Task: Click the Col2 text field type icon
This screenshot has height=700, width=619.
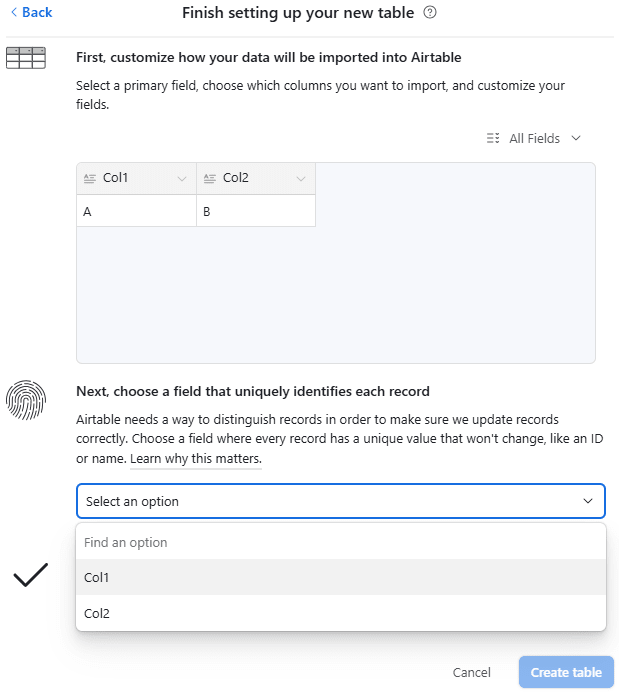Action: point(210,179)
